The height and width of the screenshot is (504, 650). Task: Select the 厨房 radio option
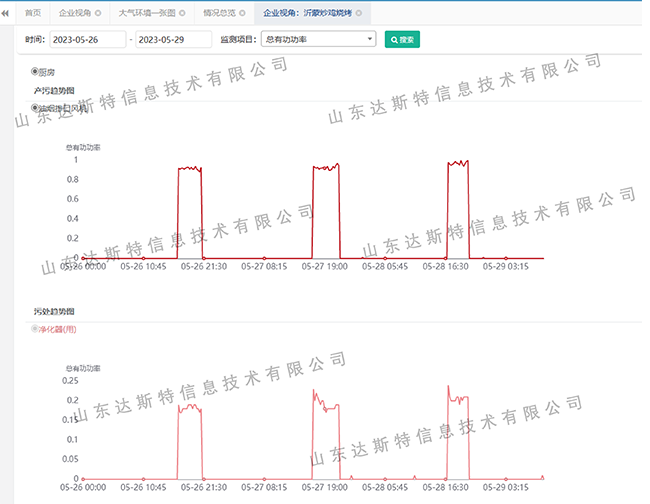click(36, 71)
